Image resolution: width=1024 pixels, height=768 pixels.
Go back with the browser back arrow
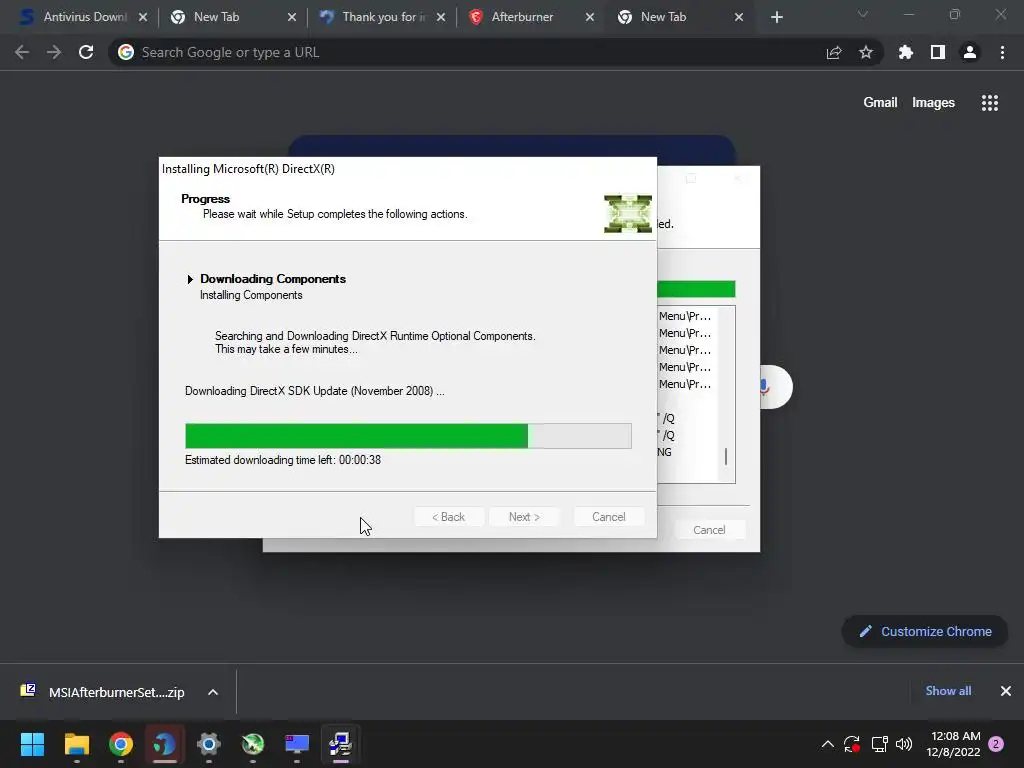coord(22,52)
